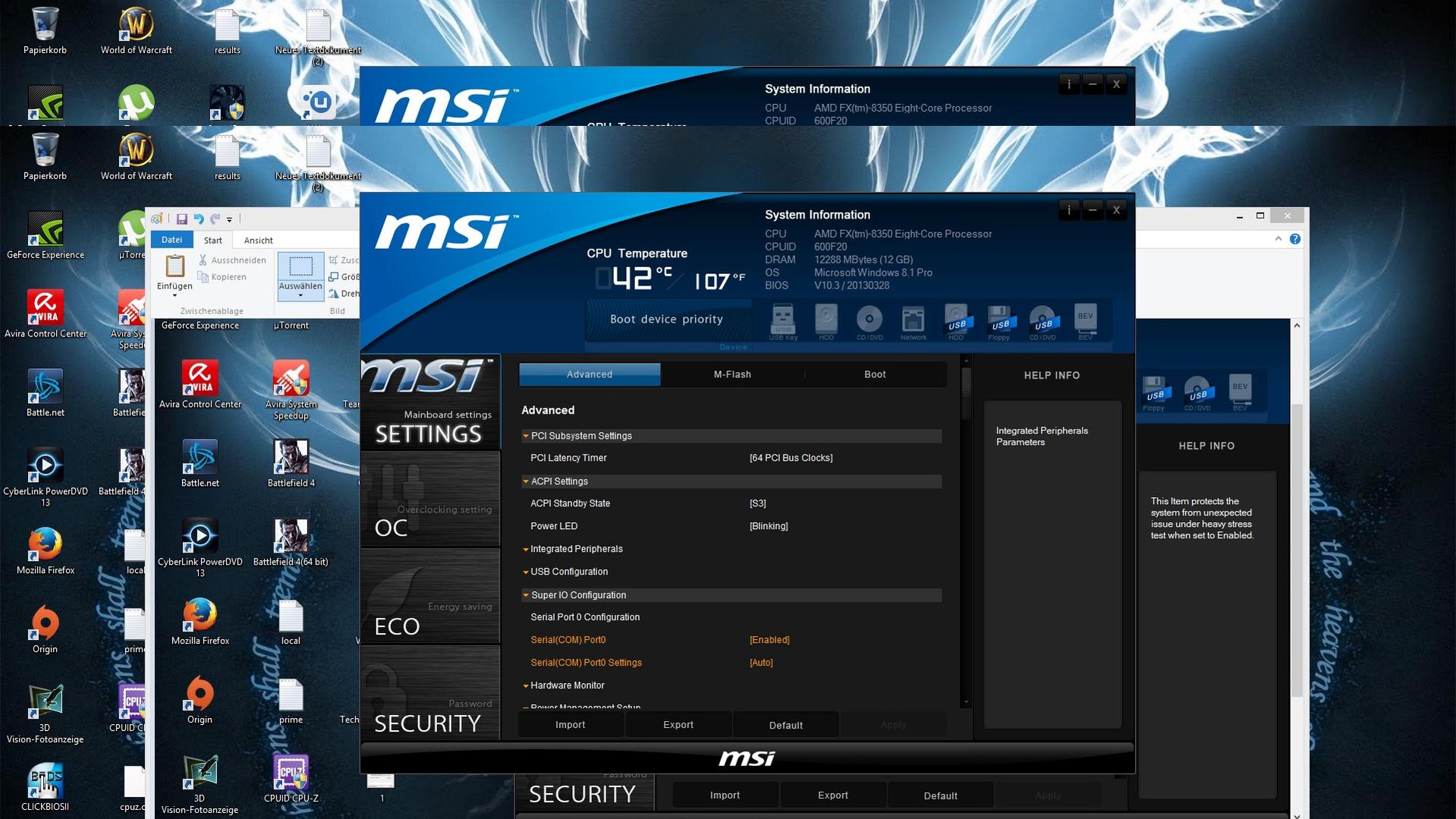
Task: Change Serial(COM) Port0 value [Enabled]
Action: 769,641
